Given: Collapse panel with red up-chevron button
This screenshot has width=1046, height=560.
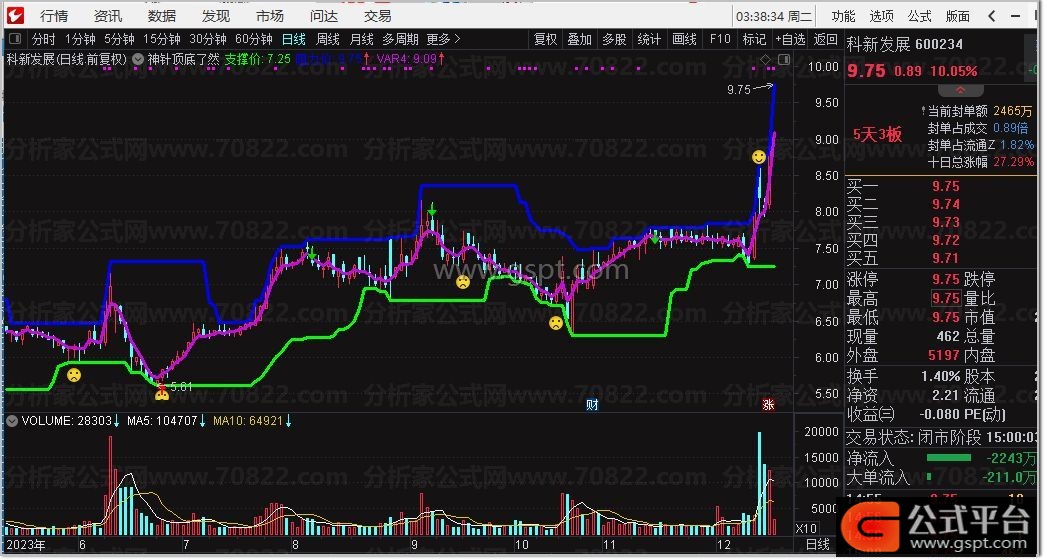Looking at the screenshot, I should click(x=960, y=91).
